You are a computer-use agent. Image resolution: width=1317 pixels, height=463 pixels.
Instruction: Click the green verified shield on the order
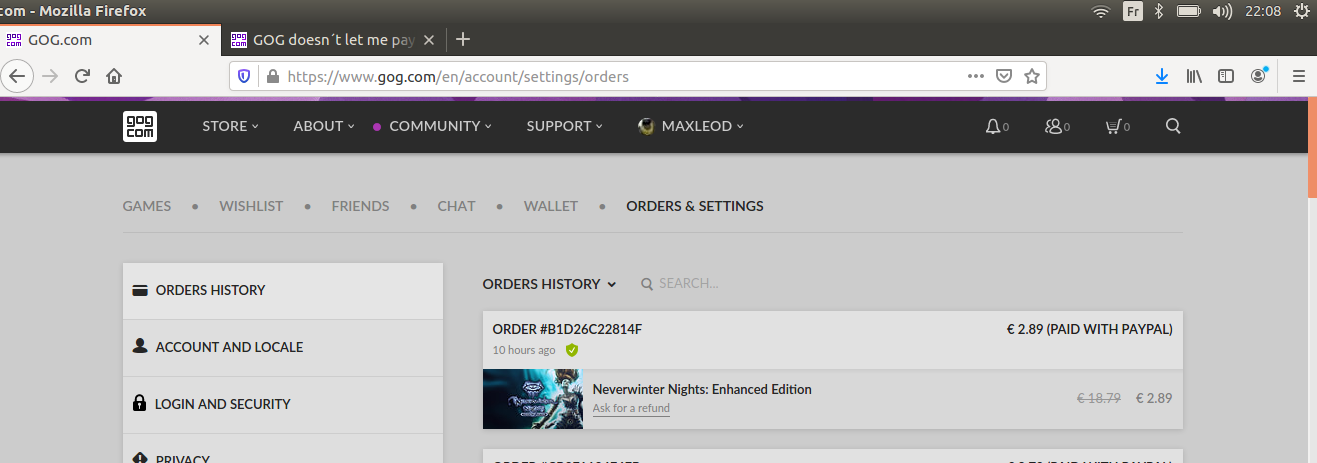tap(572, 350)
